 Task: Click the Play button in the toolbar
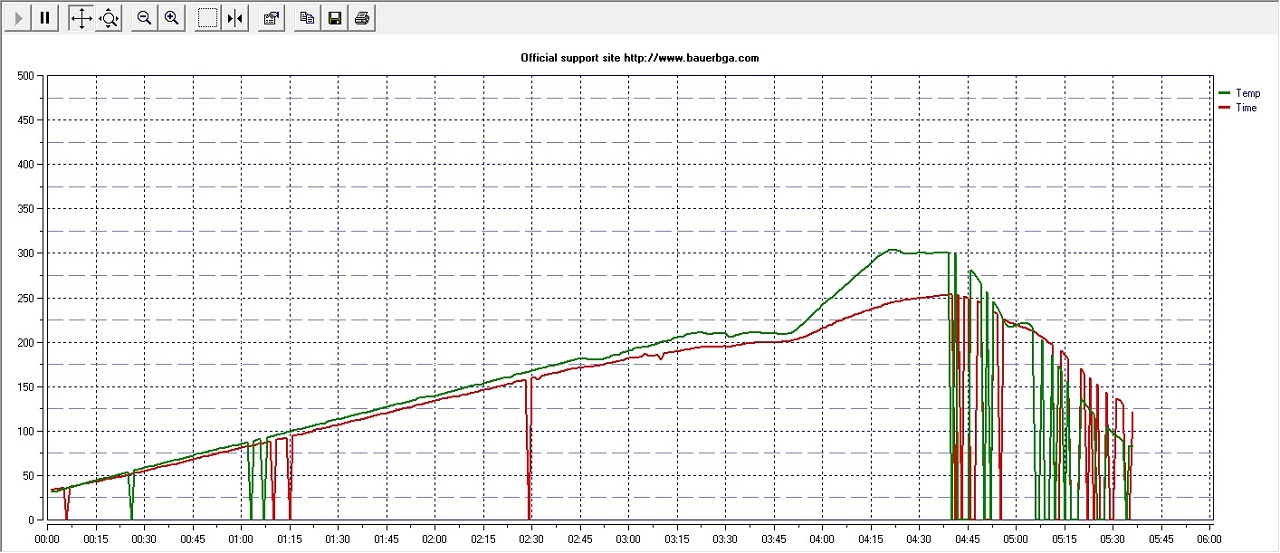click(x=17, y=18)
